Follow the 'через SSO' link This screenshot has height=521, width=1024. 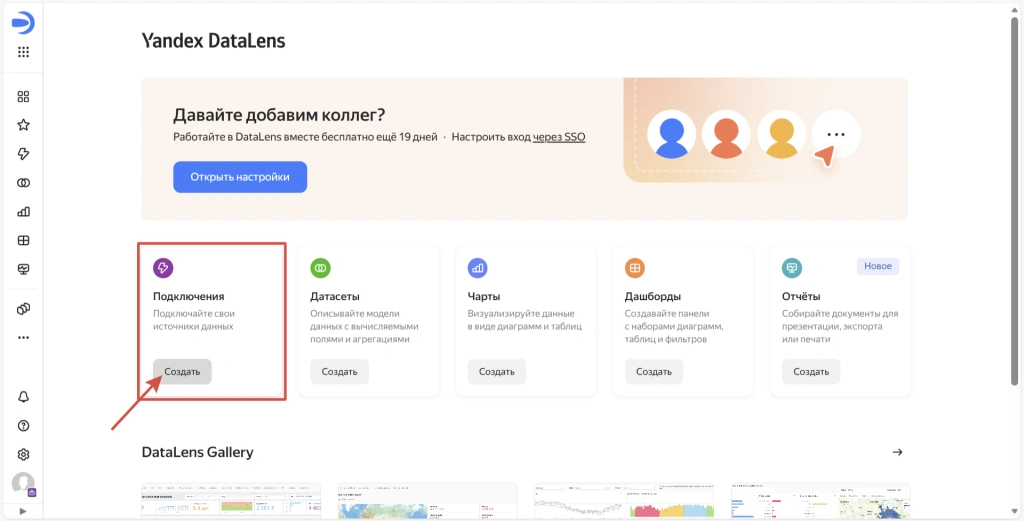coord(558,137)
